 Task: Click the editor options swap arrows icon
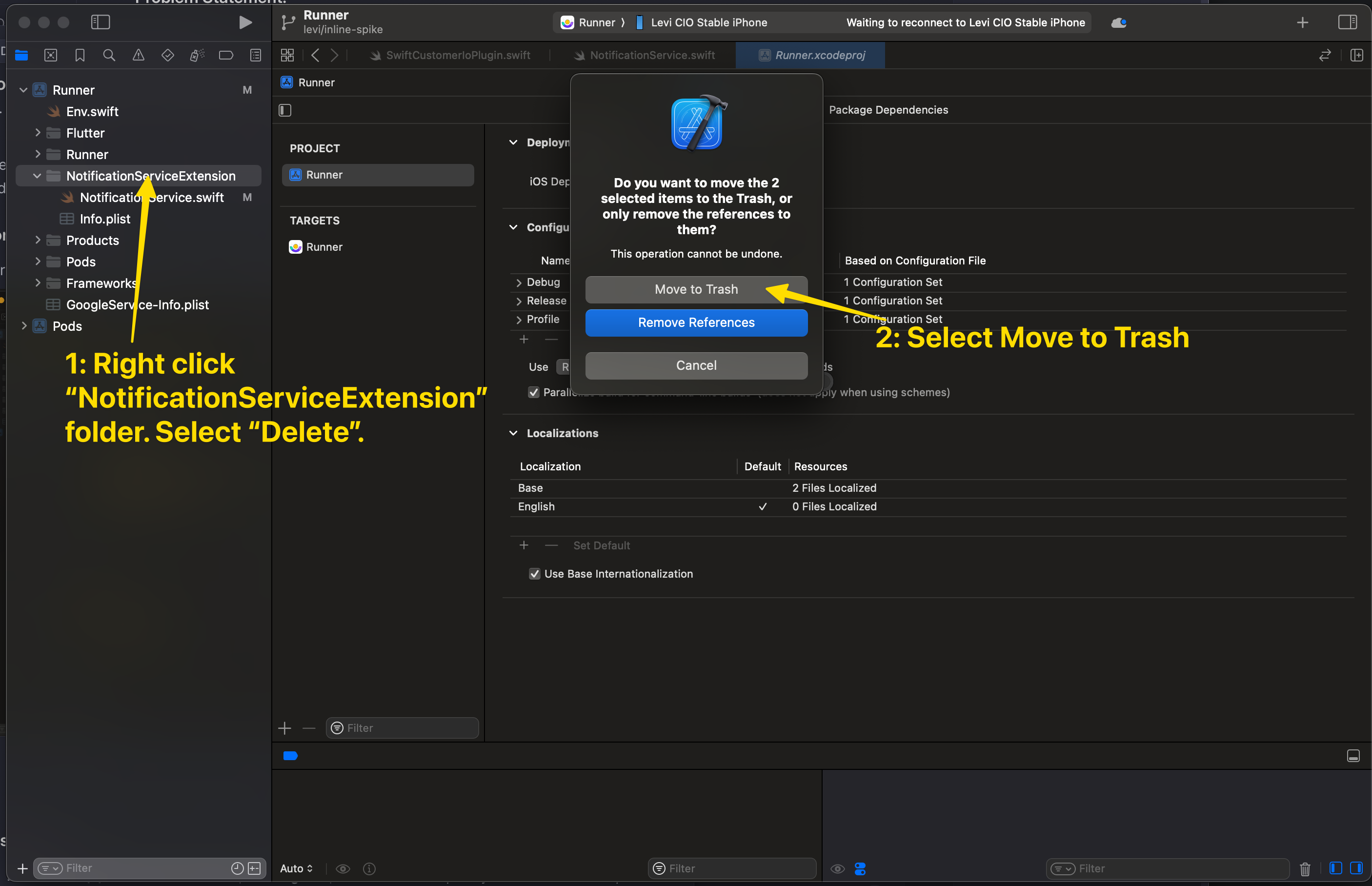1325,55
